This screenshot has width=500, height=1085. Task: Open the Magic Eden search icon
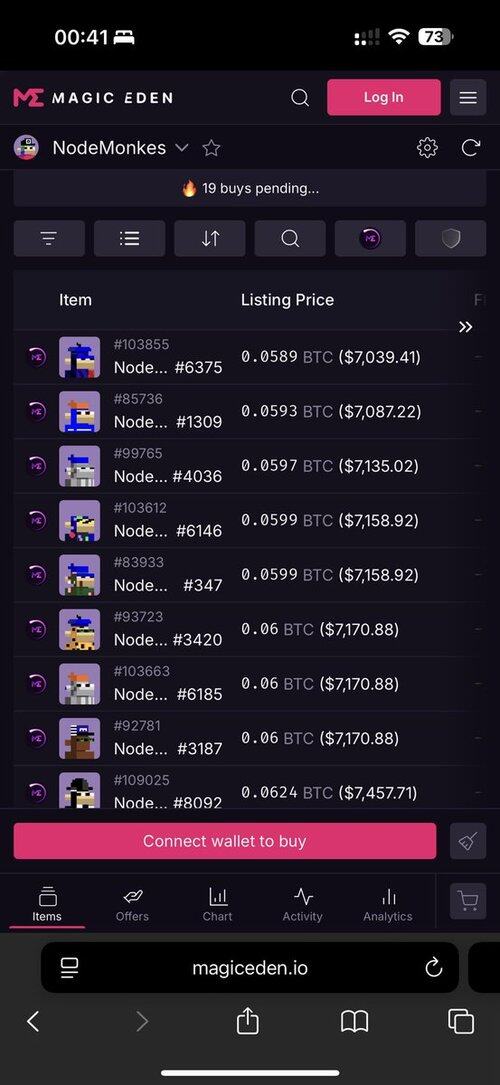coord(300,98)
